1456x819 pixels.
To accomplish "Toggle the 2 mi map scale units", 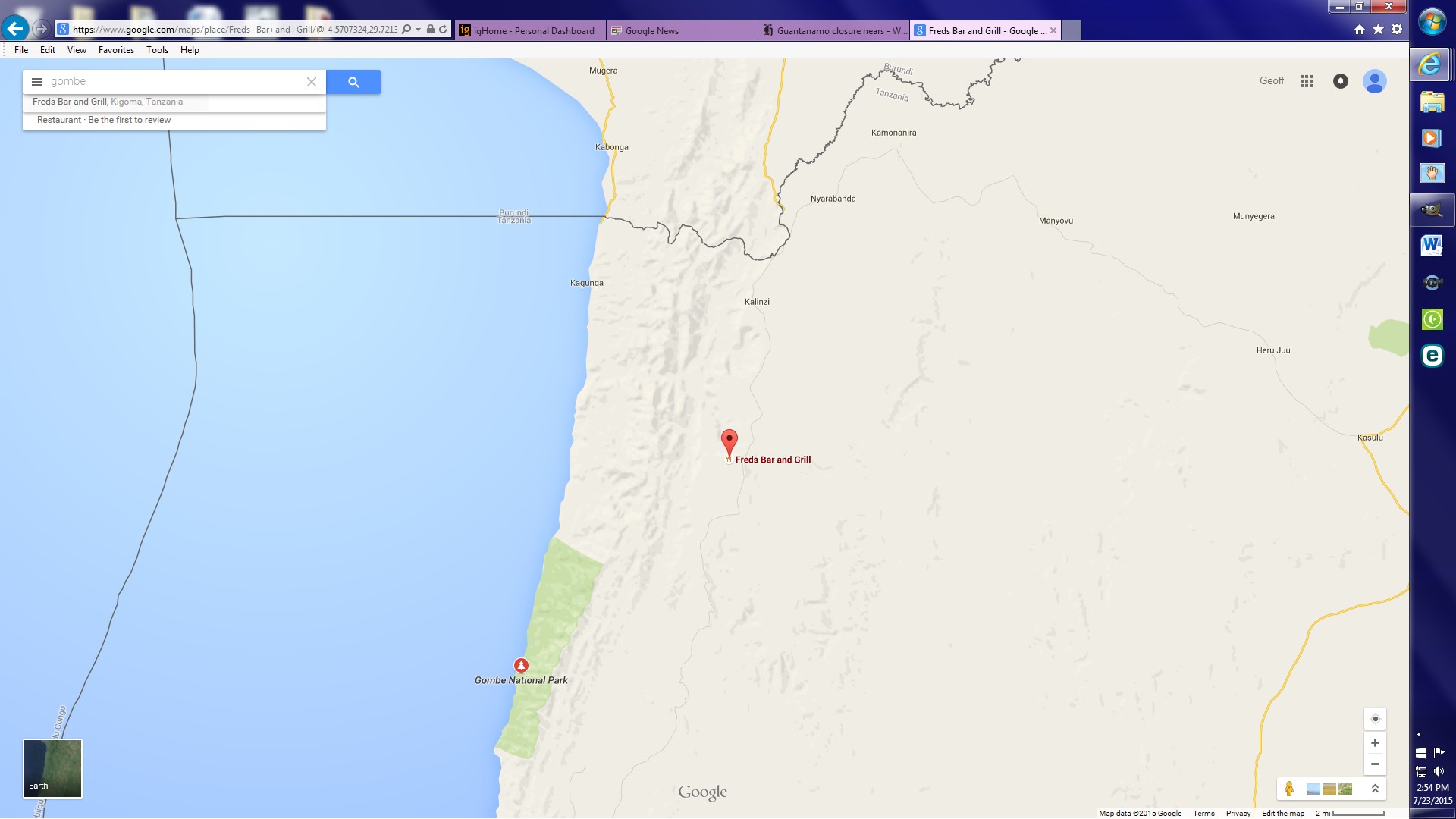I will coord(1350,814).
